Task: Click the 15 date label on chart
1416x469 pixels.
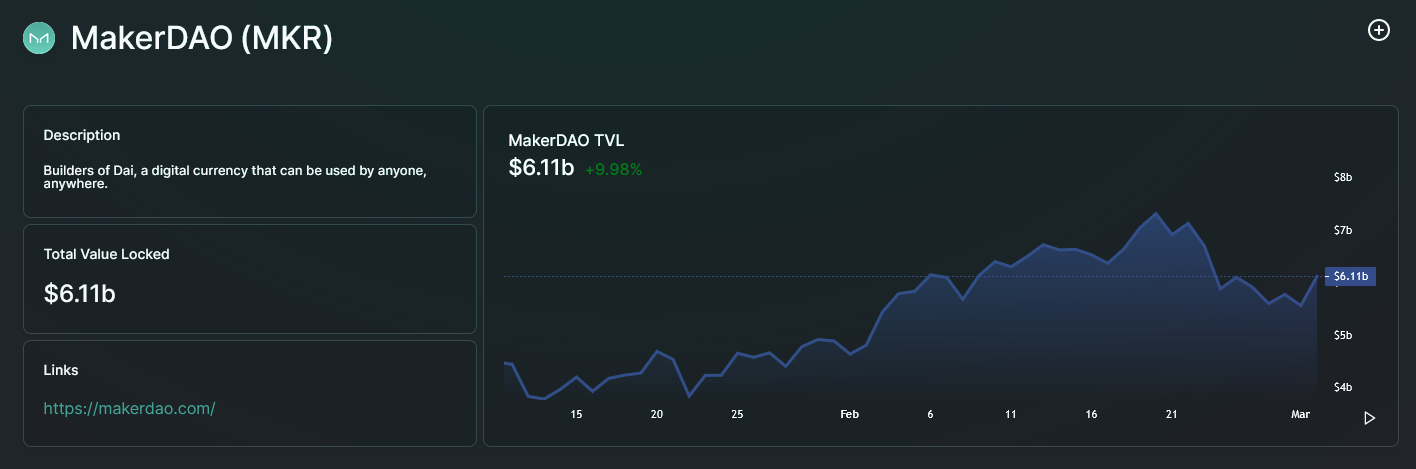Action: [576, 414]
